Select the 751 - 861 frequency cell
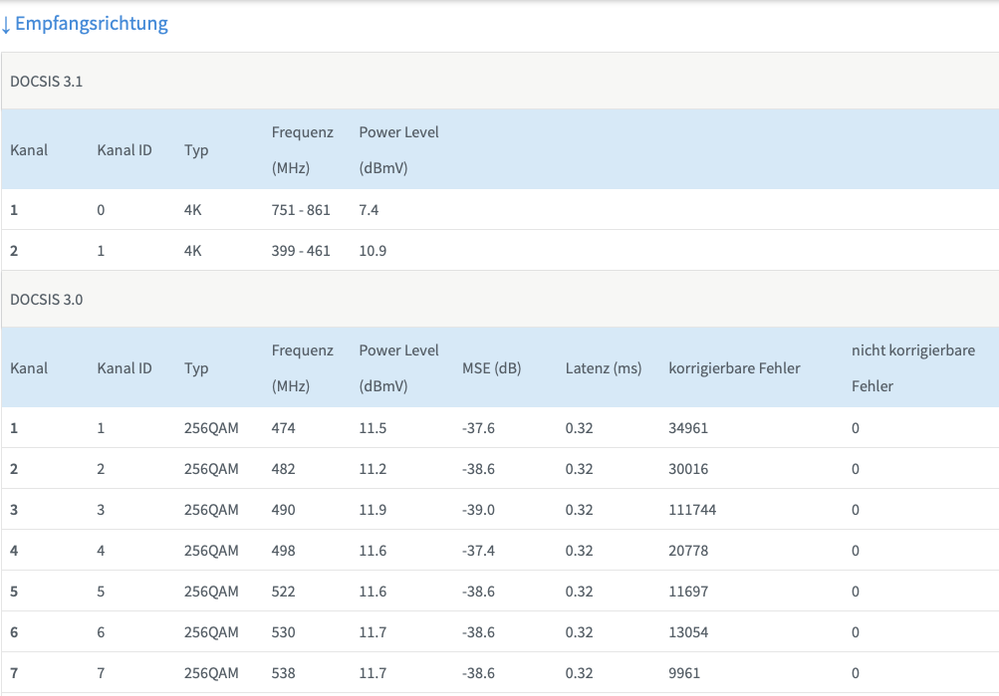 300,210
